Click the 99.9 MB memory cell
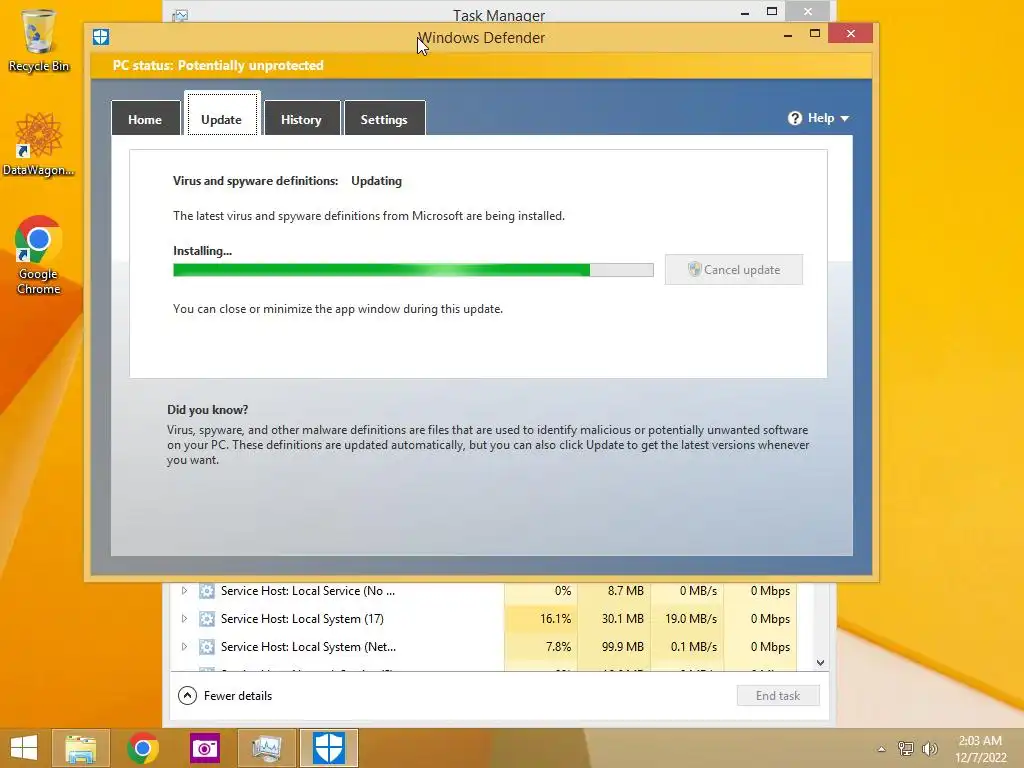Image resolution: width=1024 pixels, height=768 pixels. pos(614,647)
